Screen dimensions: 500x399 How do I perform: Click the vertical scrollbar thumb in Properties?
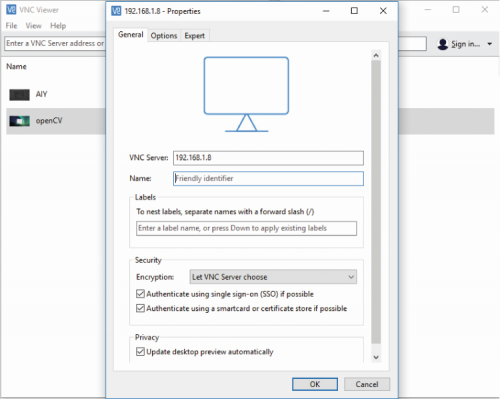[376, 202]
